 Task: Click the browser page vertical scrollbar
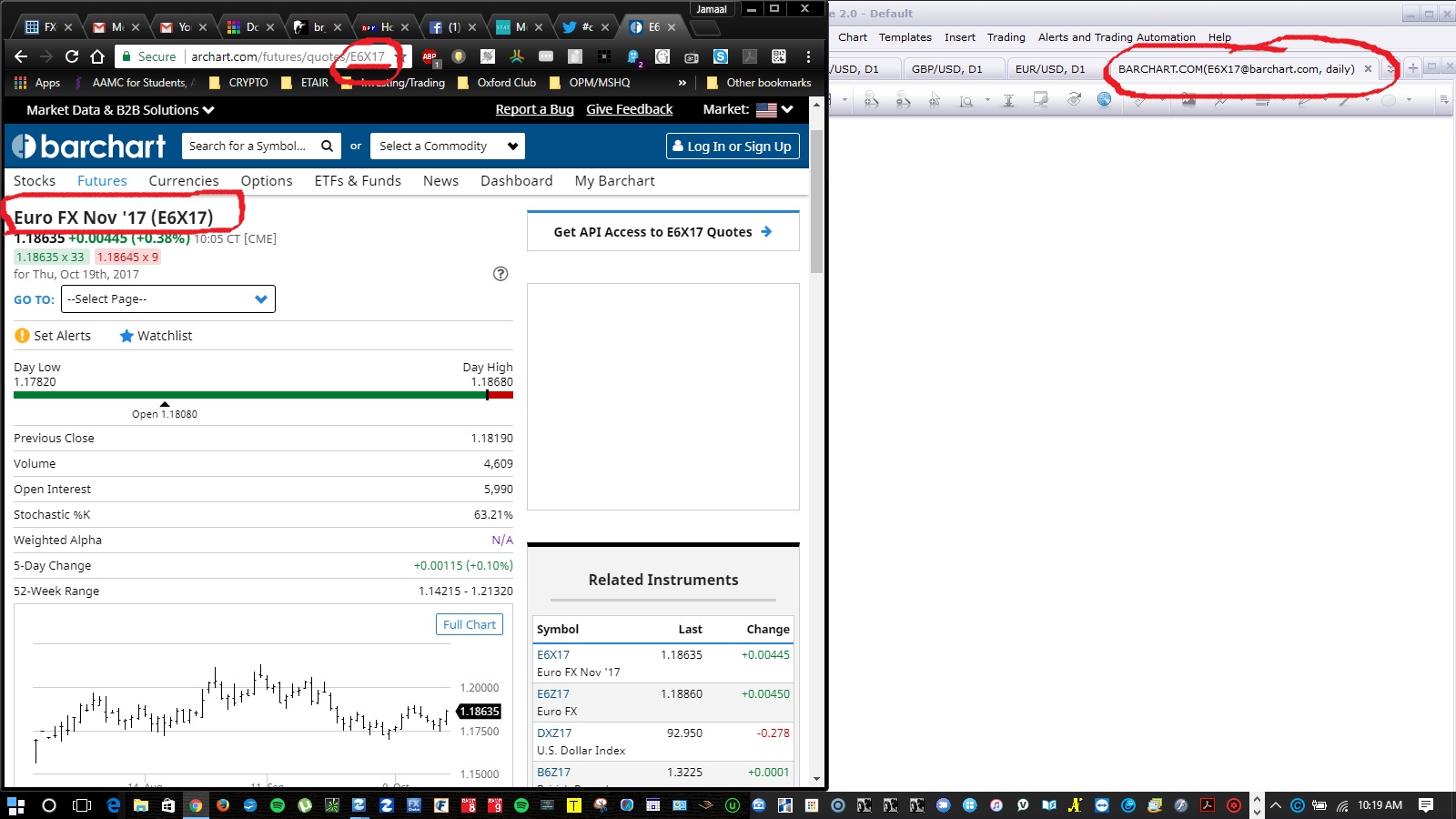(816, 202)
